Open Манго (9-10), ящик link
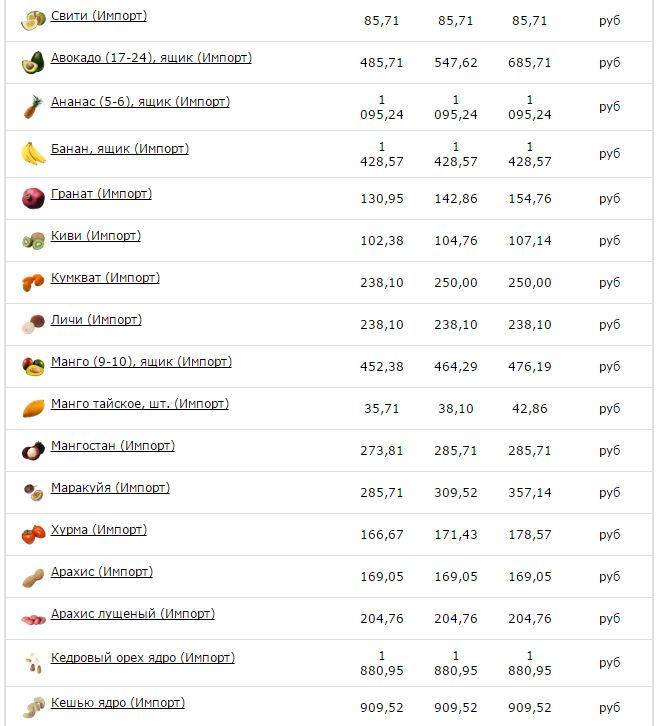This screenshot has height=726, width=656. coord(141,362)
